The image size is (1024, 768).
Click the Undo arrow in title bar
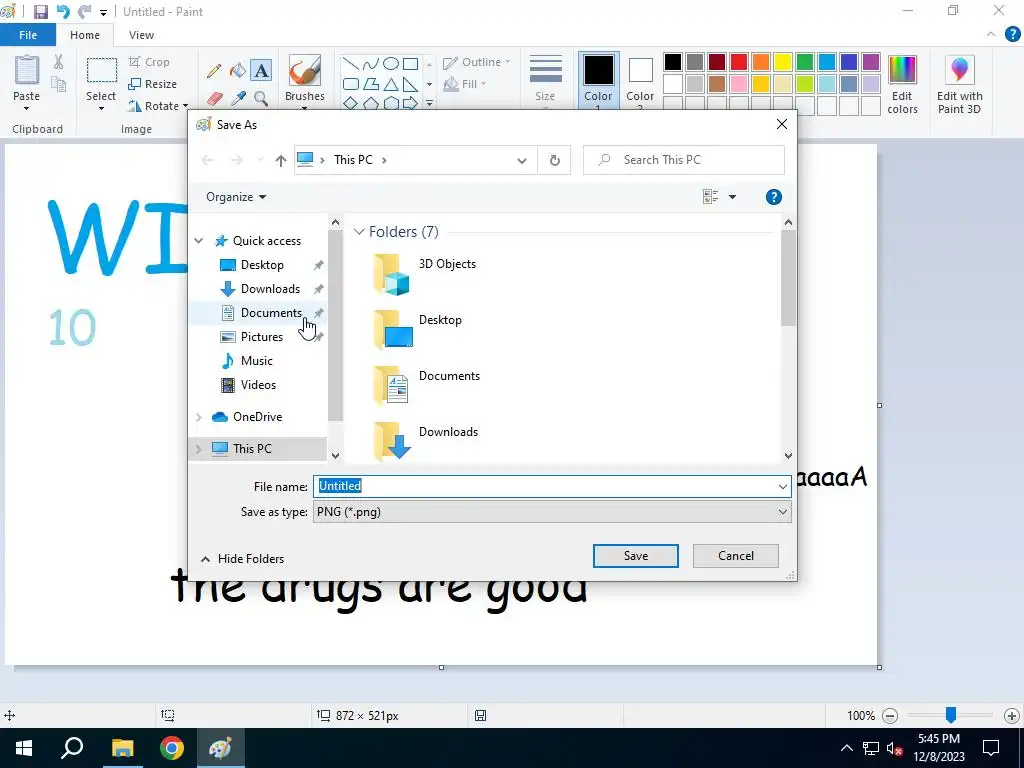(63, 12)
